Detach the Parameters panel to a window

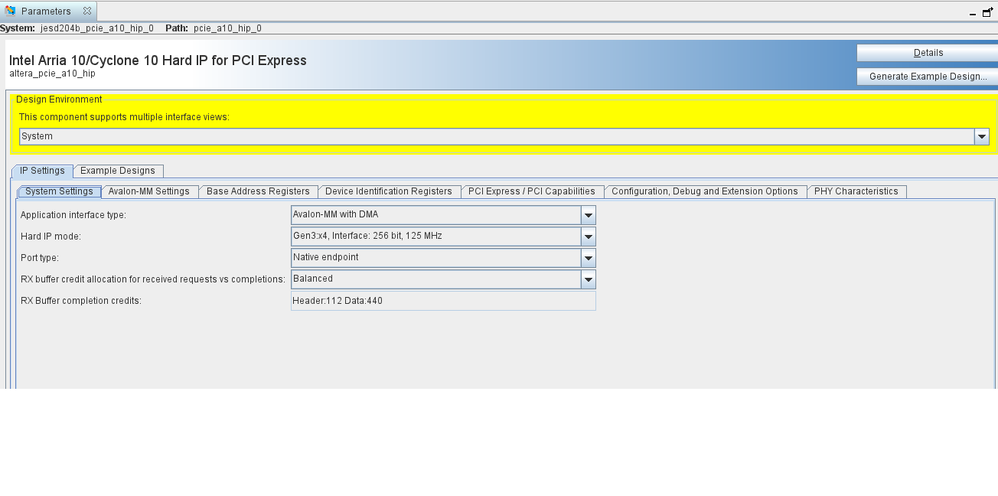[987, 11]
